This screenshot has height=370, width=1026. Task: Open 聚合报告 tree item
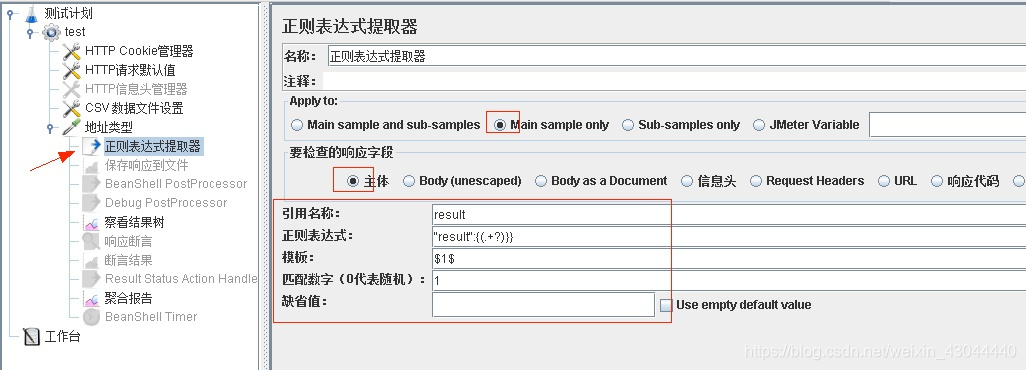point(128,299)
